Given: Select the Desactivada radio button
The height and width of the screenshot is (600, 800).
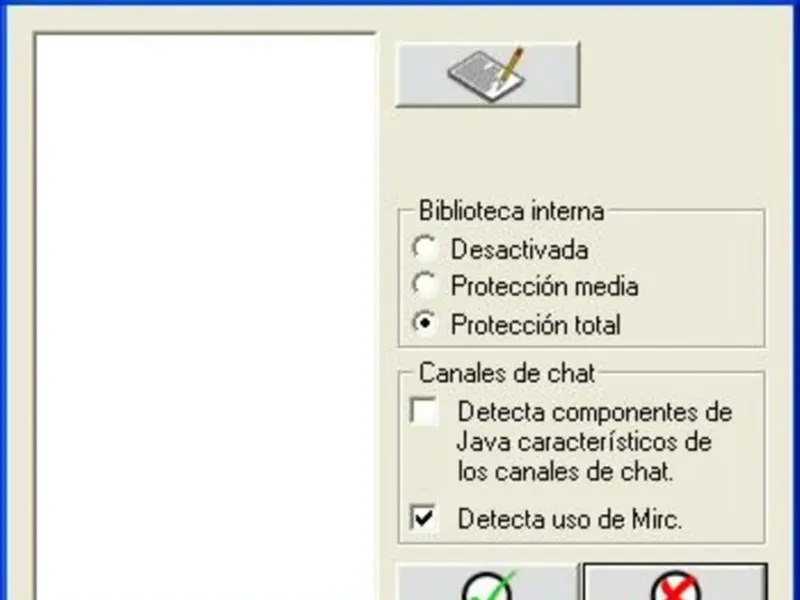Looking at the screenshot, I should pos(424,248).
